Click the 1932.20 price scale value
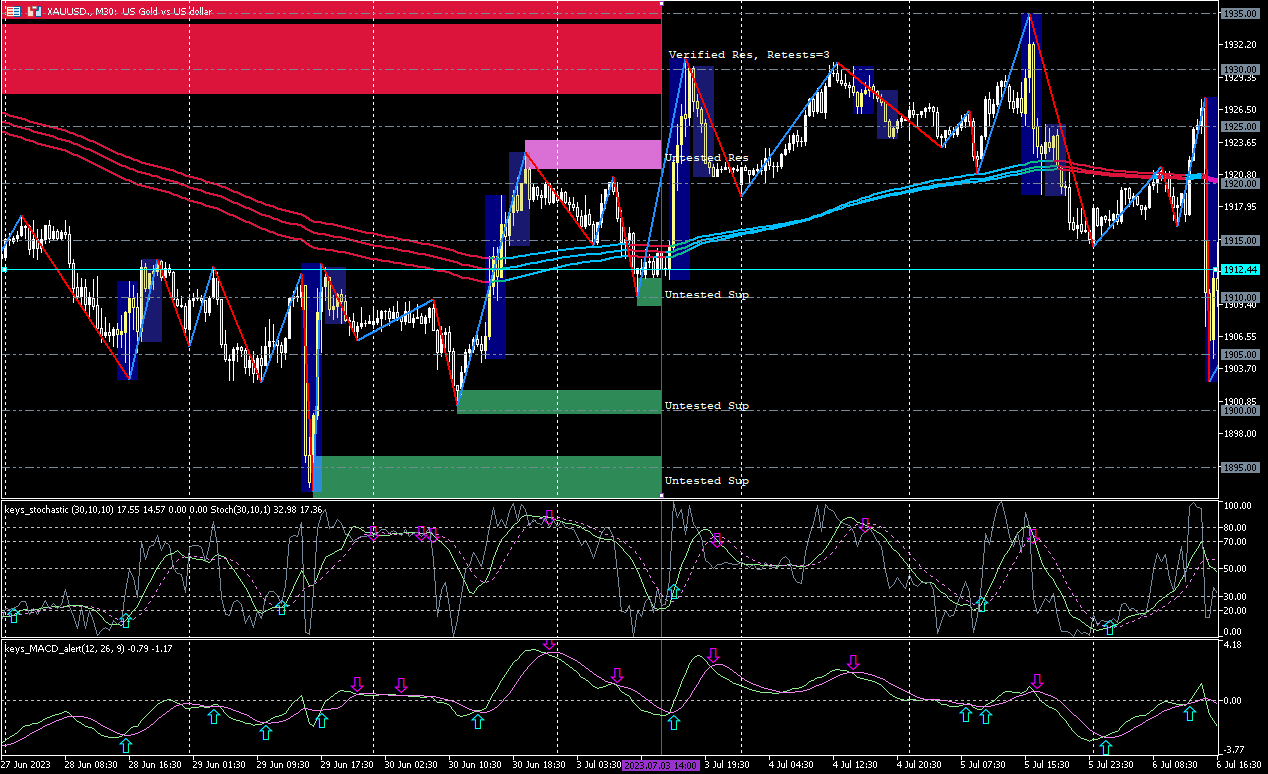1268x774 pixels. click(x=1240, y=45)
